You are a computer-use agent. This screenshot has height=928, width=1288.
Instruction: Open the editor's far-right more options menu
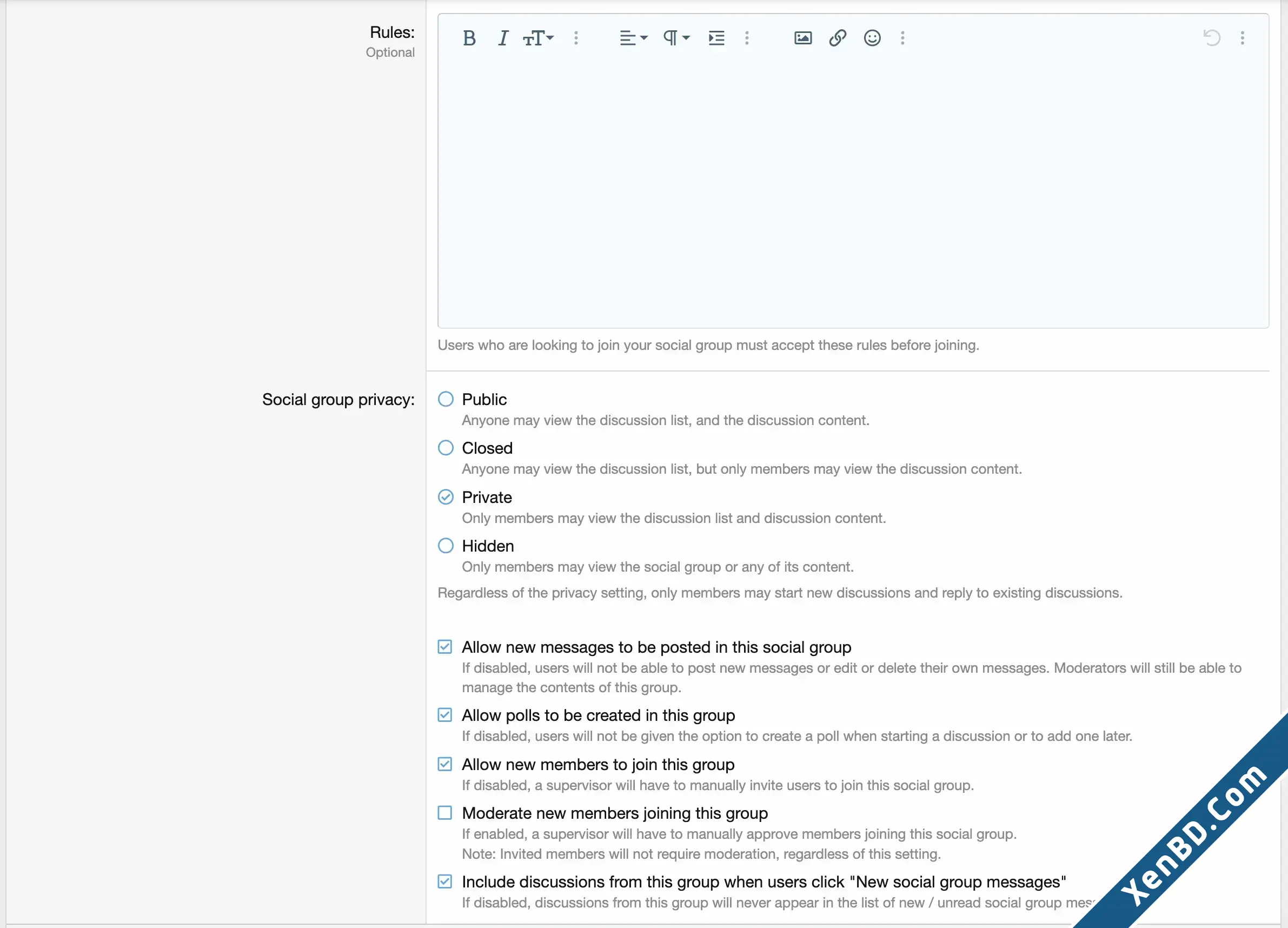click(1243, 38)
